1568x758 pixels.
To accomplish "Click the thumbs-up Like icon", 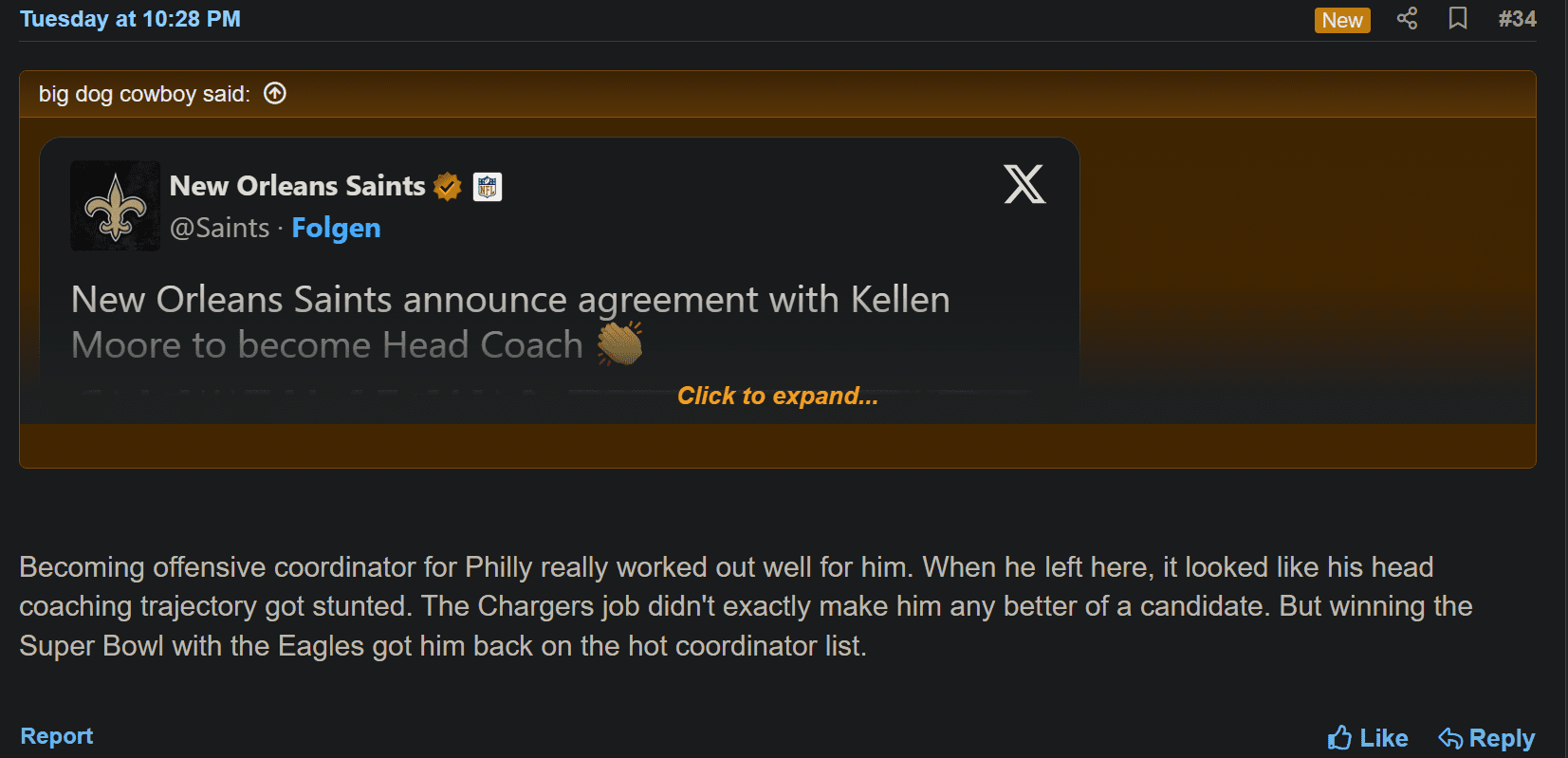I will [x=1339, y=737].
